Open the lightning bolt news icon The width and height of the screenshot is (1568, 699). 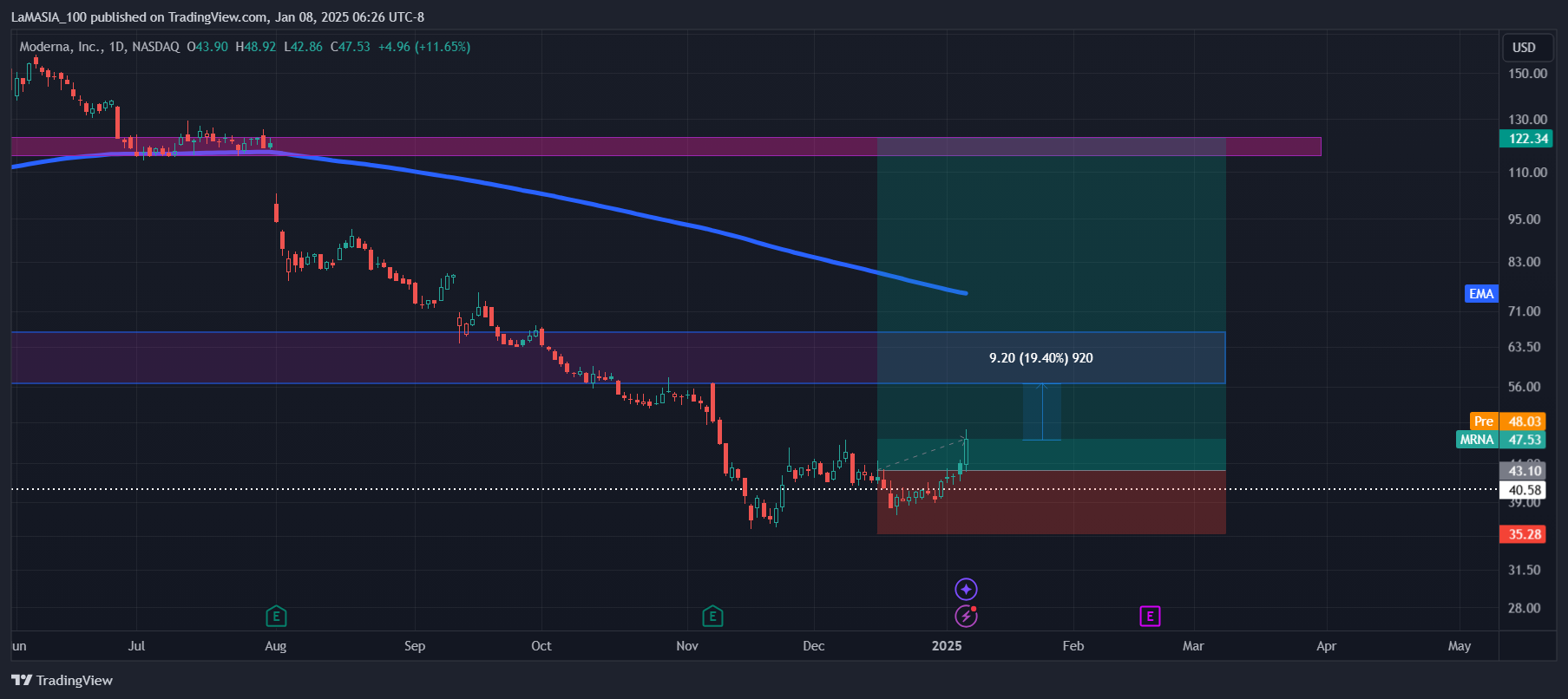click(966, 617)
